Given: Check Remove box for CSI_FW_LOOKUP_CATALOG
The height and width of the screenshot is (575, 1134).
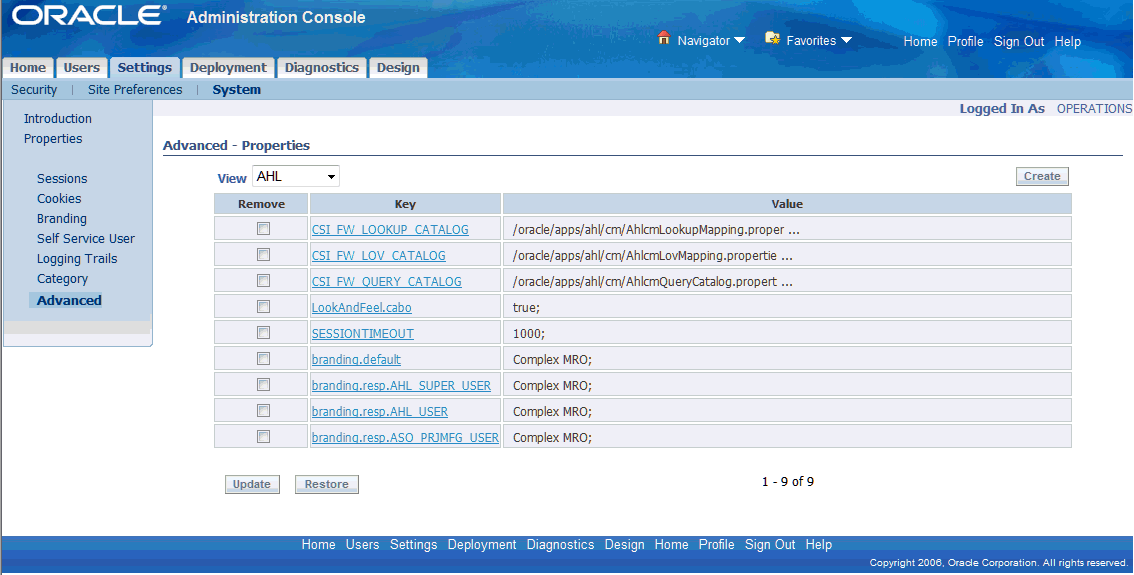Looking at the screenshot, I should click(263, 229).
